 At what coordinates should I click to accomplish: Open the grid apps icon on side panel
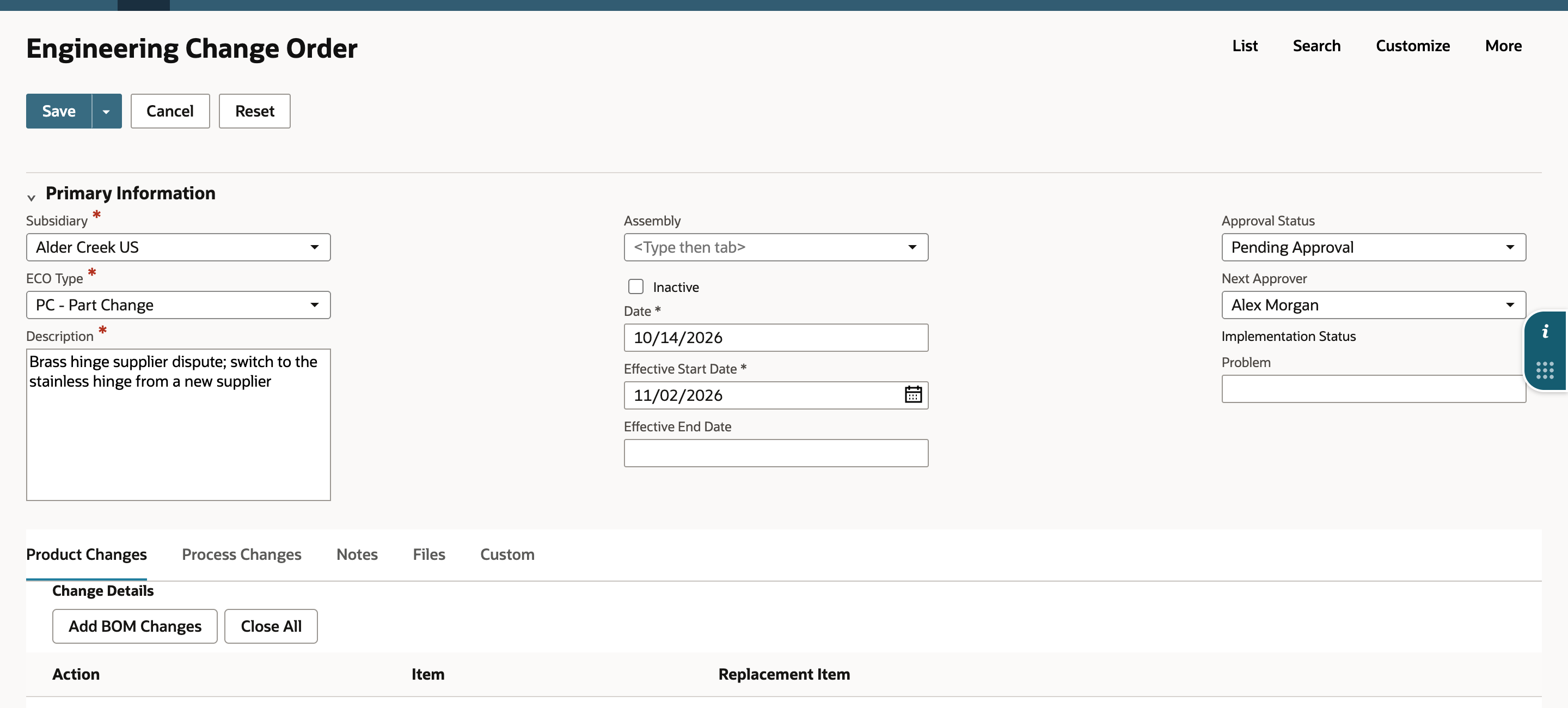[x=1545, y=370]
